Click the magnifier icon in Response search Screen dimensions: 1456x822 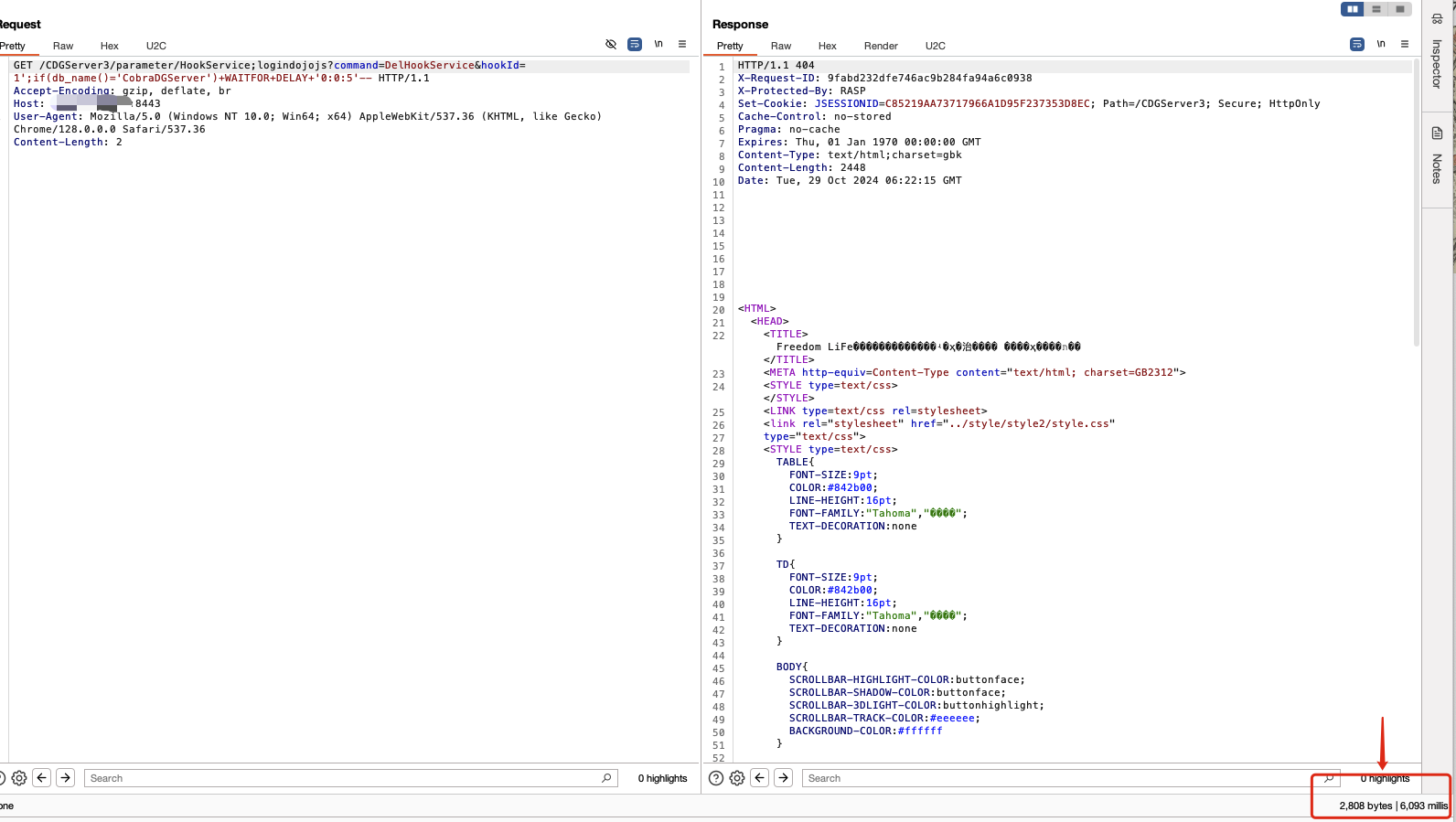[x=1329, y=778]
